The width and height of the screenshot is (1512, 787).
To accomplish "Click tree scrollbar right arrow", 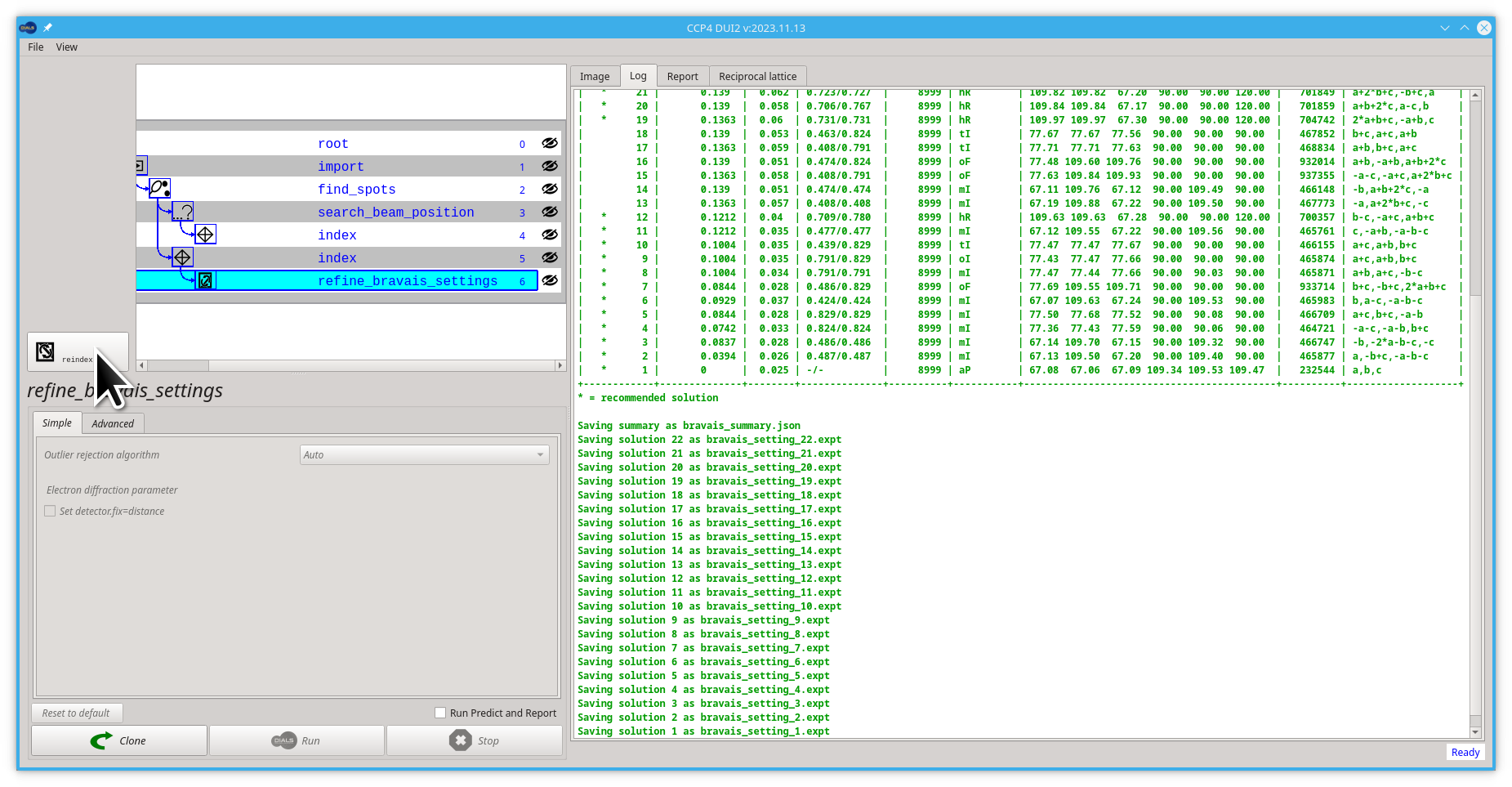I will (560, 365).
